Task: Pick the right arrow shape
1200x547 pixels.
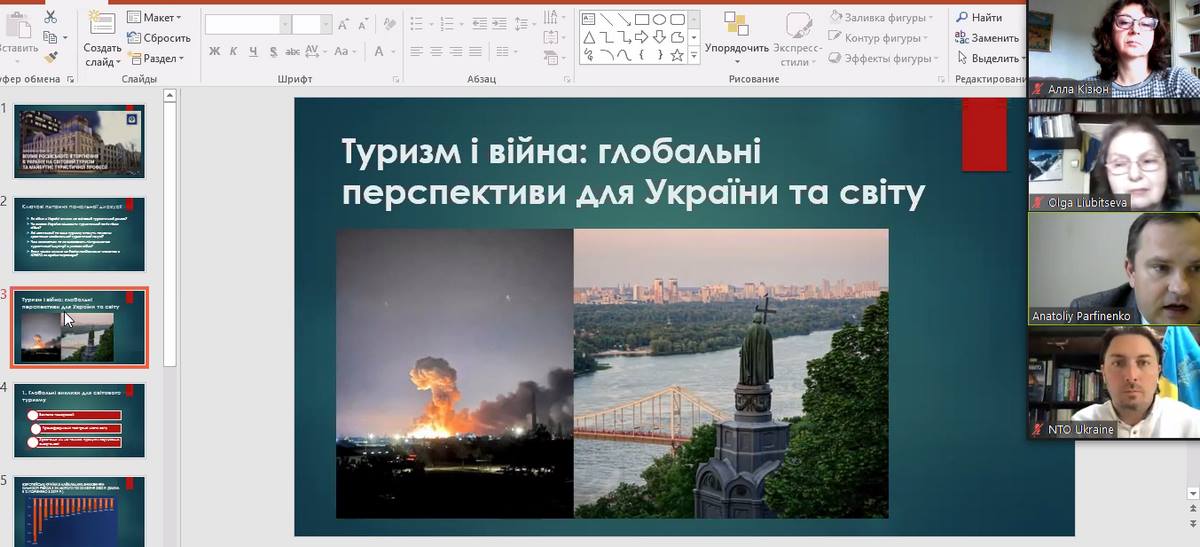Action: tap(641, 37)
